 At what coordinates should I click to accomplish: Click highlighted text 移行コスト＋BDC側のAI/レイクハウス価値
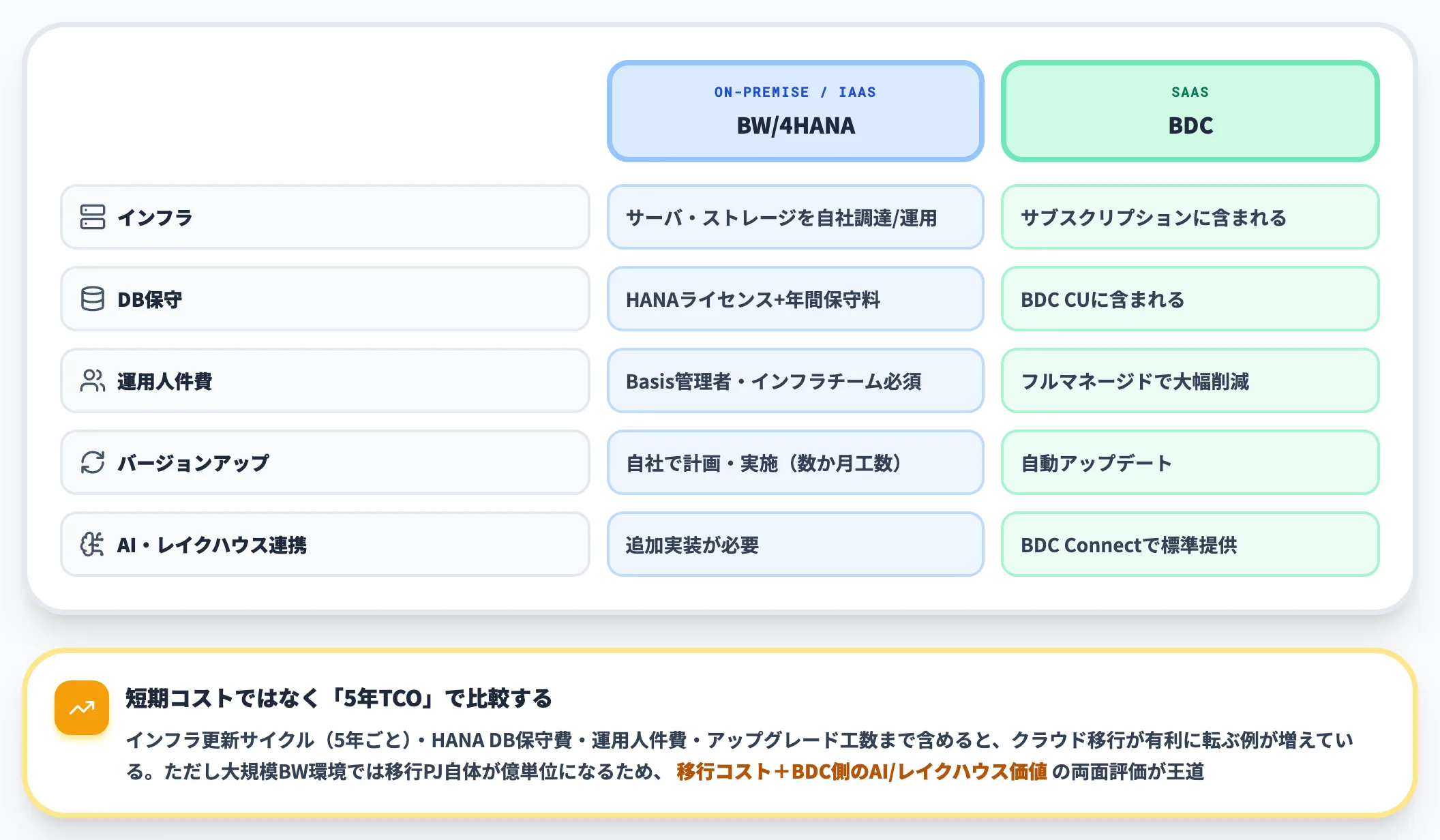click(x=862, y=771)
